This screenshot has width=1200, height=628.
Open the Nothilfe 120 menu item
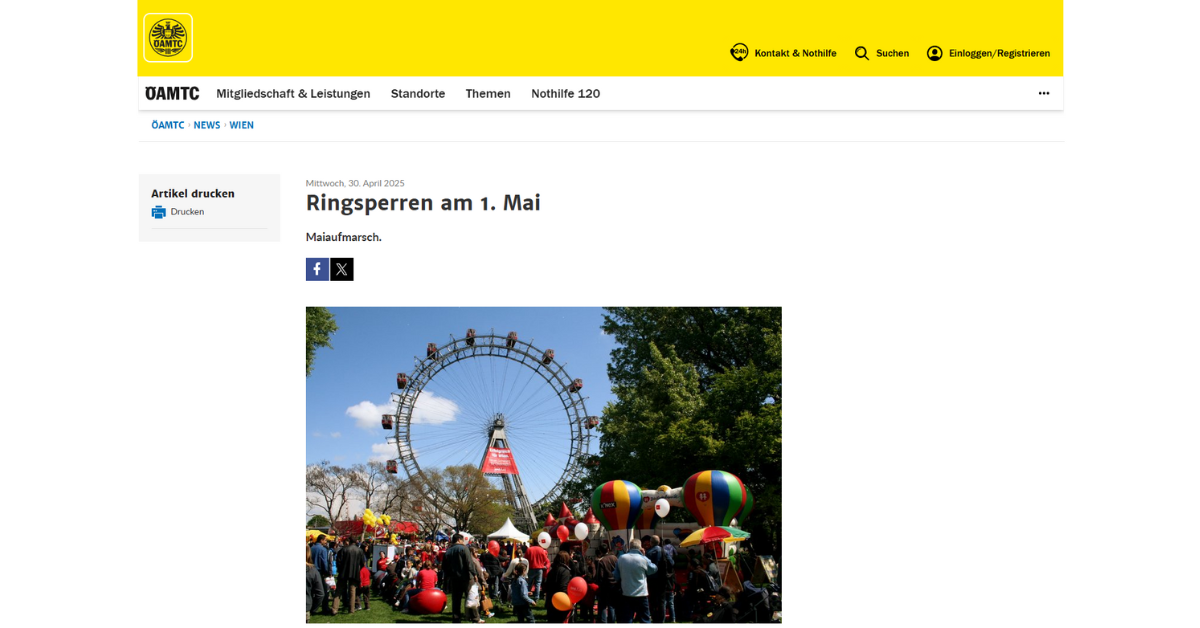566,93
